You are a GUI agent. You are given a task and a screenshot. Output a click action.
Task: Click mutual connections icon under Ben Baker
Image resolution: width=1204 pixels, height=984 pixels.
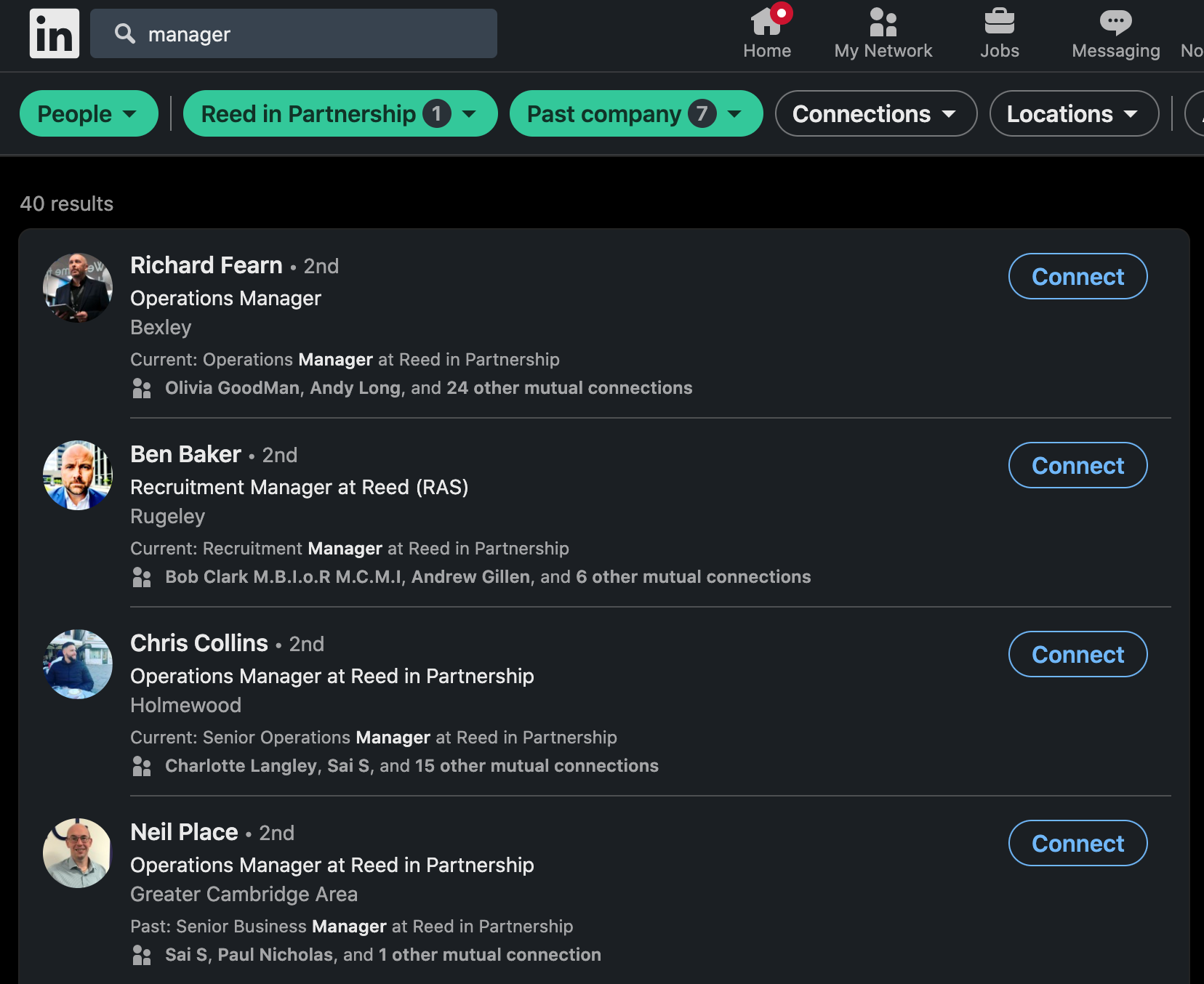pos(142,578)
